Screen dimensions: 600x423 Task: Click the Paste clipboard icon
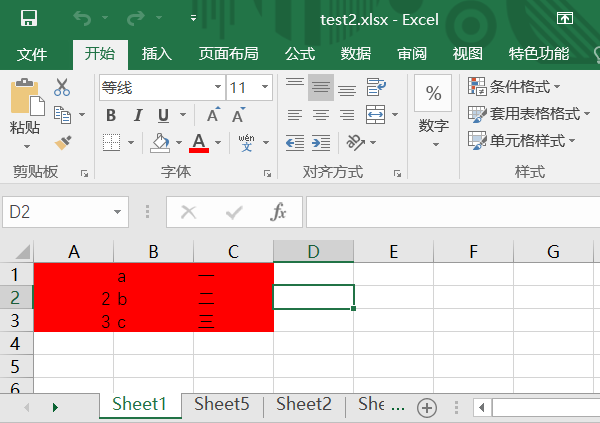tap(25, 98)
